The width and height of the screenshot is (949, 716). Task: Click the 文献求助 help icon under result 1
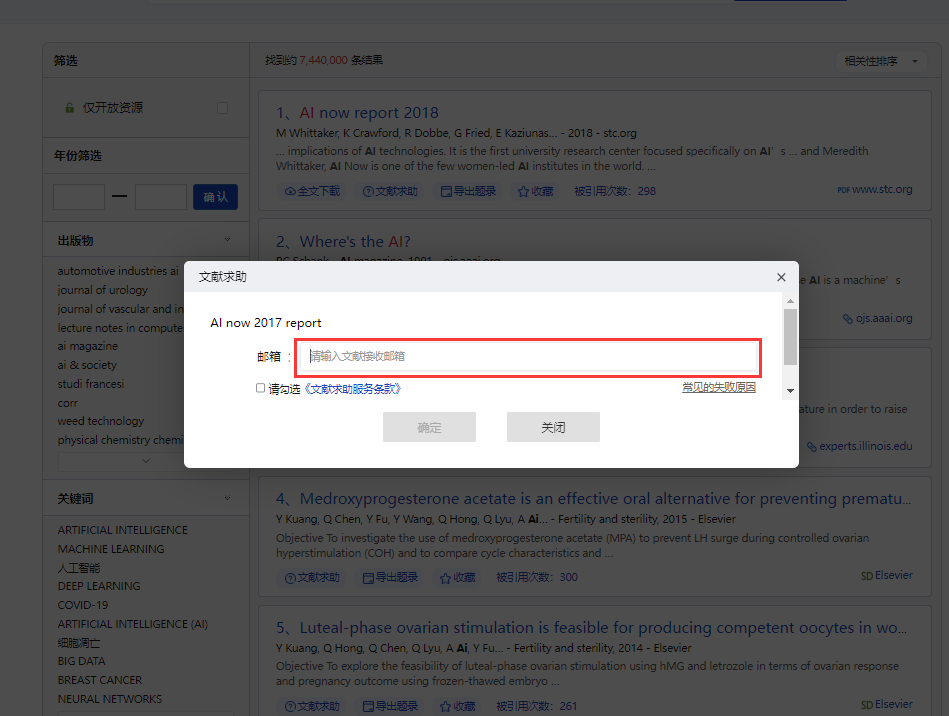click(x=368, y=191)
